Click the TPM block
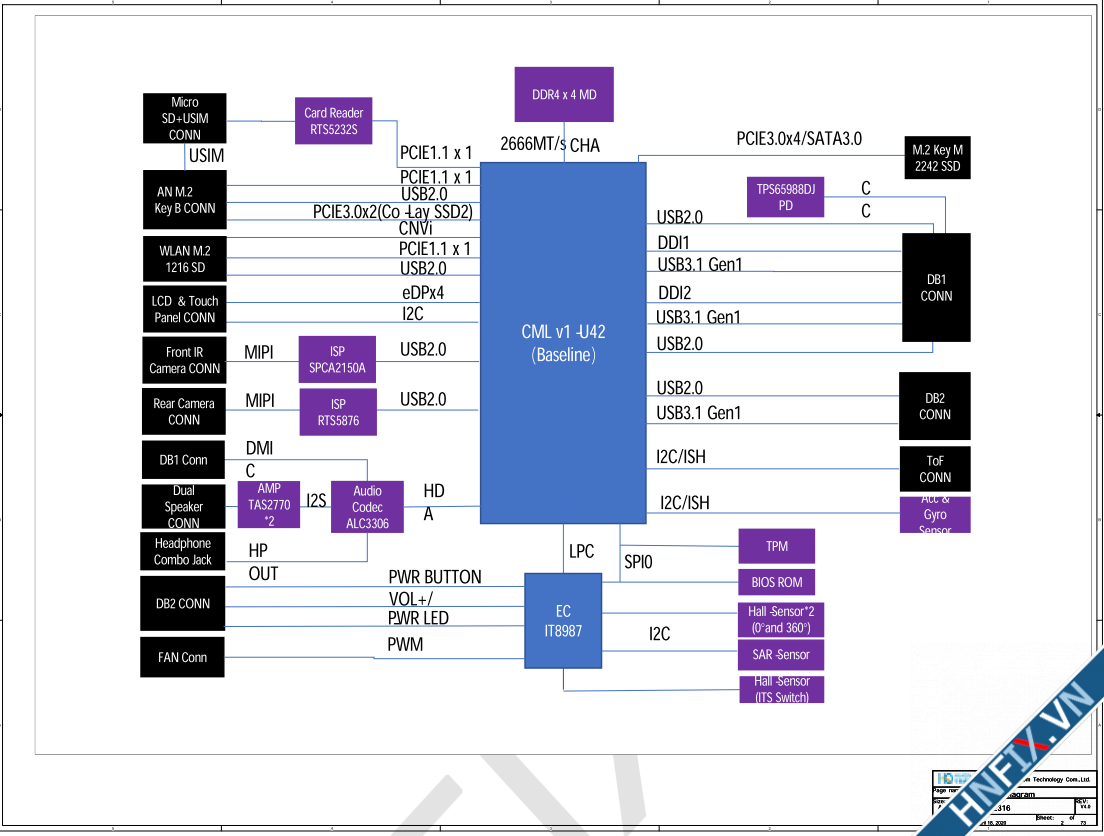The height and width of the screenshot is (836, 1104). tap(776, 546)
